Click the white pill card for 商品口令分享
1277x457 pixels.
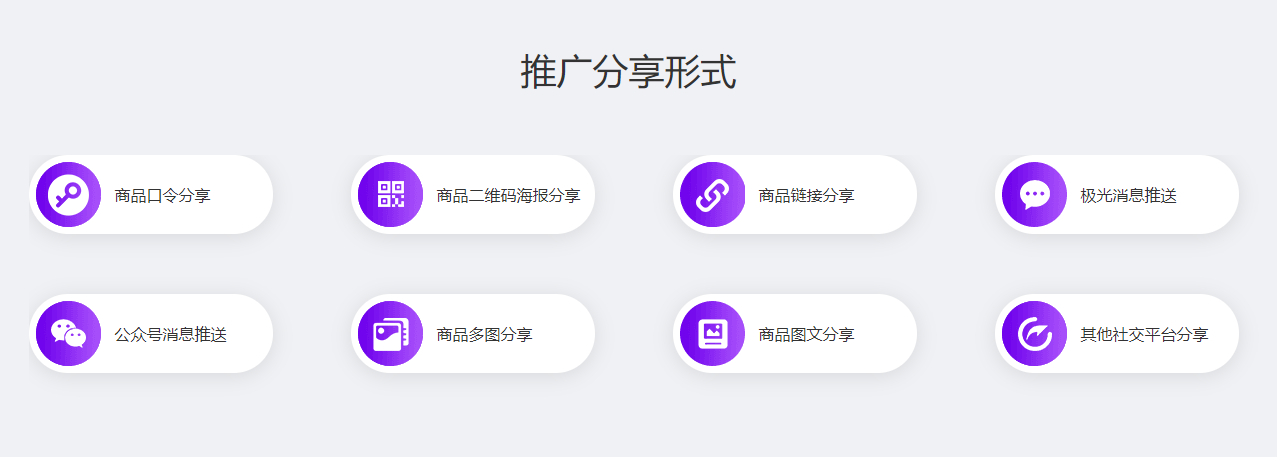click(151, 194)
